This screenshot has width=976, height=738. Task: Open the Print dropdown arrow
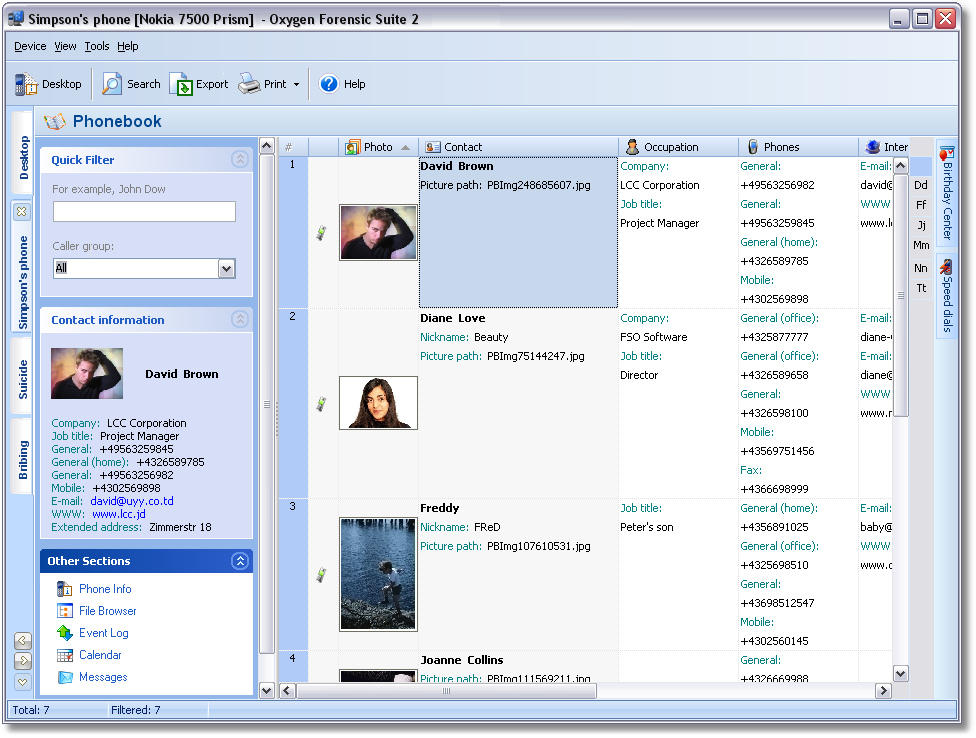click(x=296, y=85)
